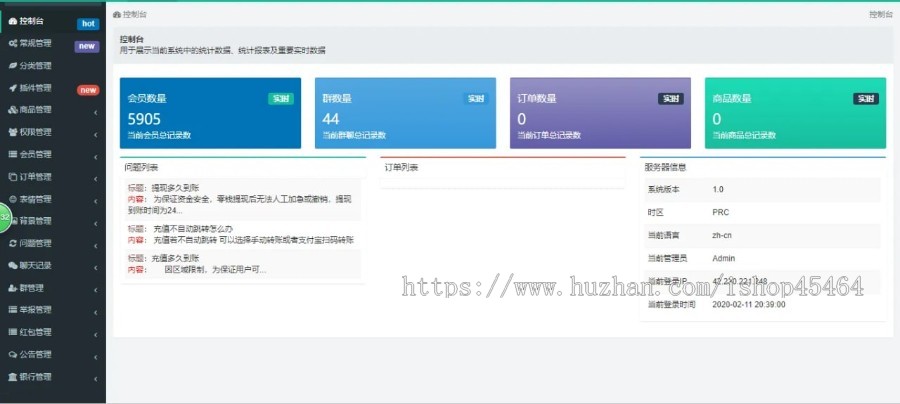Click the 插件管理 rocket icon
The image size is (900, 404).
(13, 88)
